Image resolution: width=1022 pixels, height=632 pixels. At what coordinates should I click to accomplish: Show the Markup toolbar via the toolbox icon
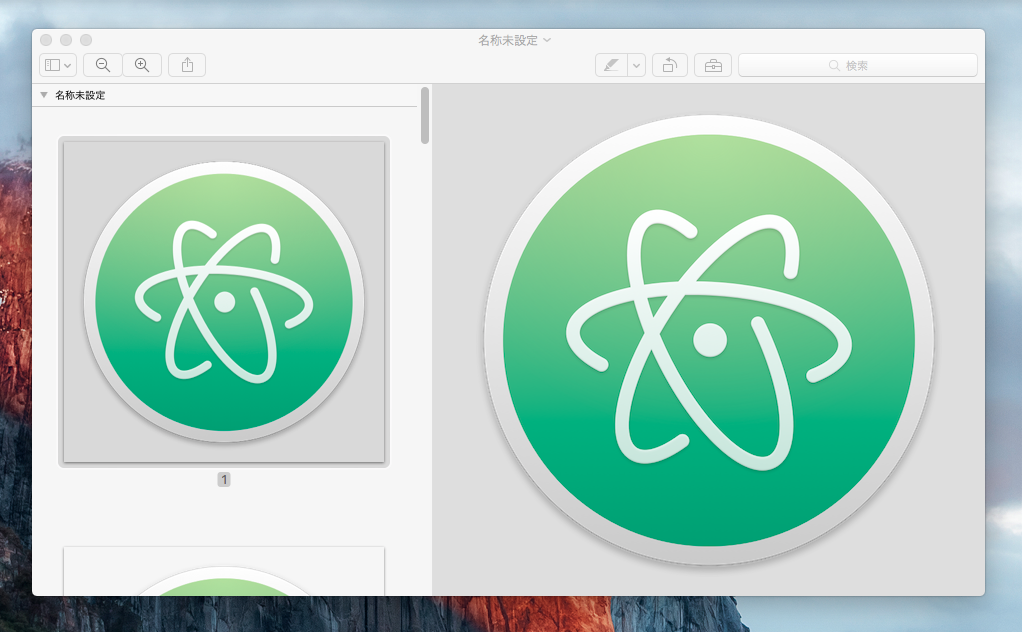click(713, 65)
